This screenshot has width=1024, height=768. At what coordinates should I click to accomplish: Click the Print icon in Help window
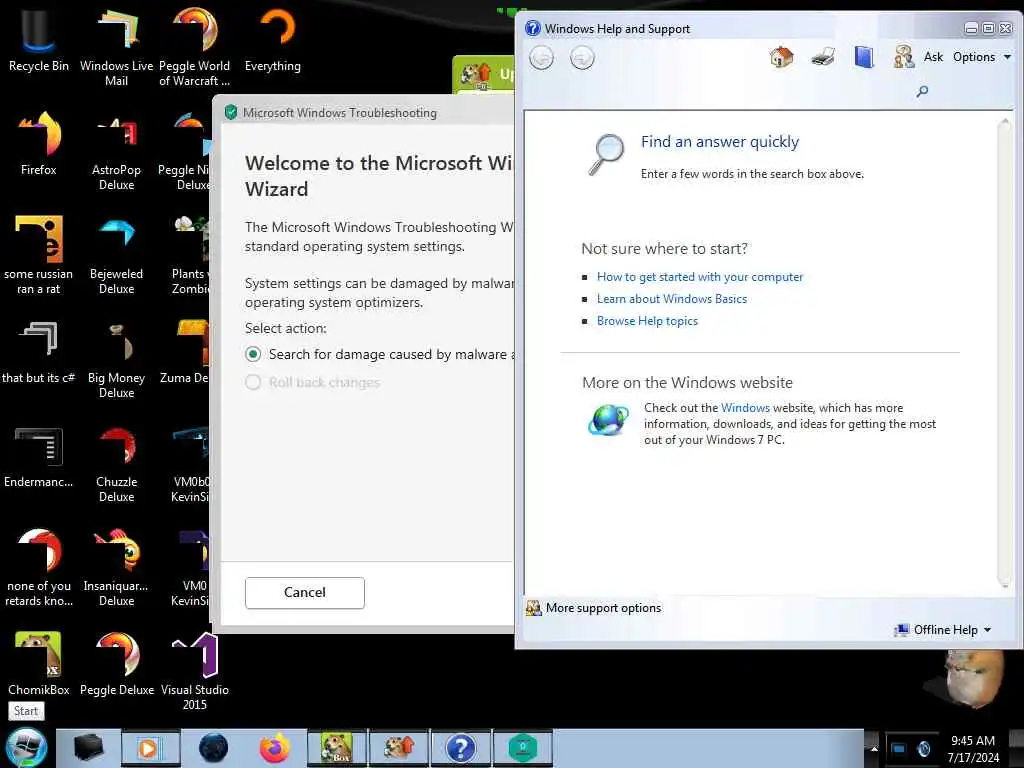[x=823, y=57]
